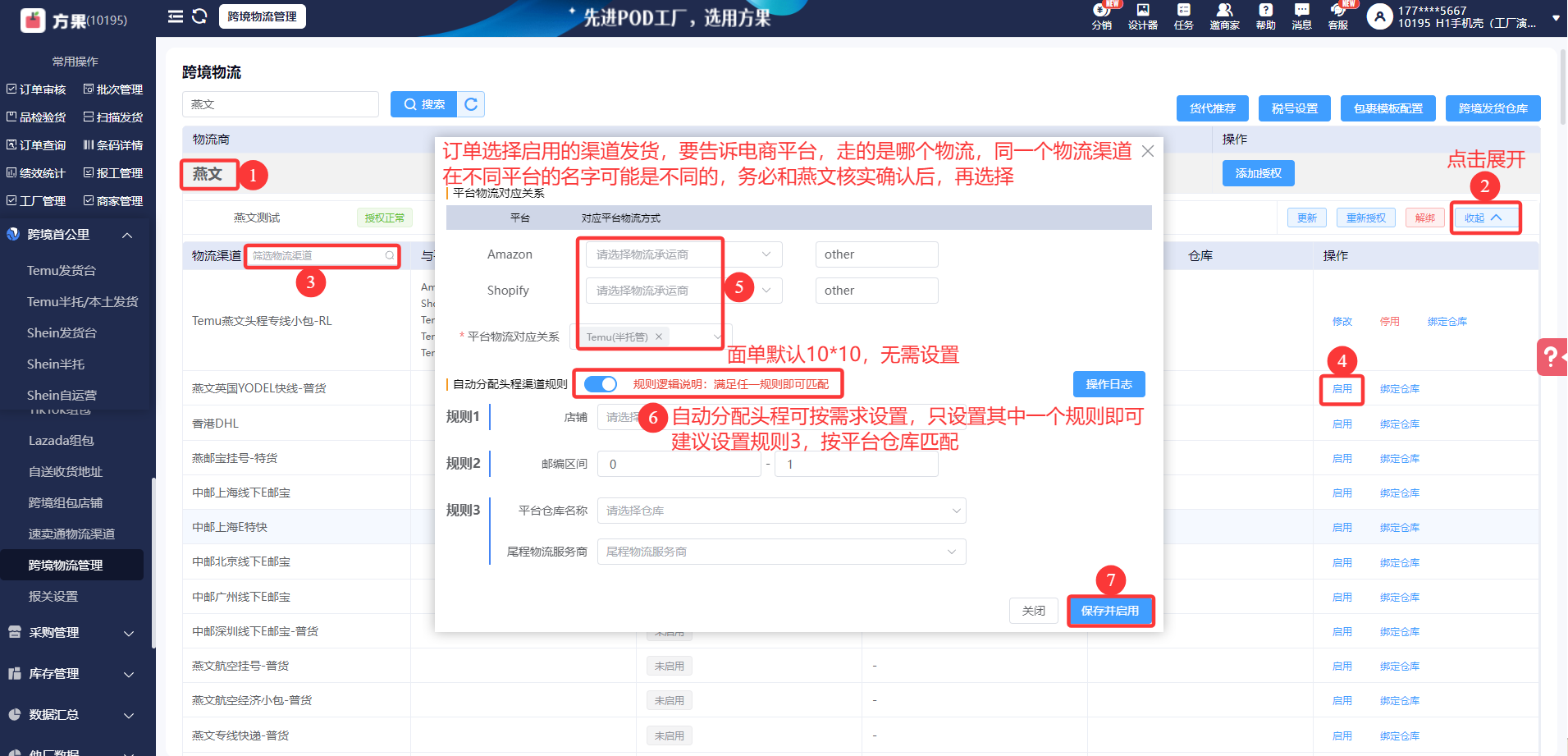Open 操作日志 in the dialog

tap(1109, 384)
